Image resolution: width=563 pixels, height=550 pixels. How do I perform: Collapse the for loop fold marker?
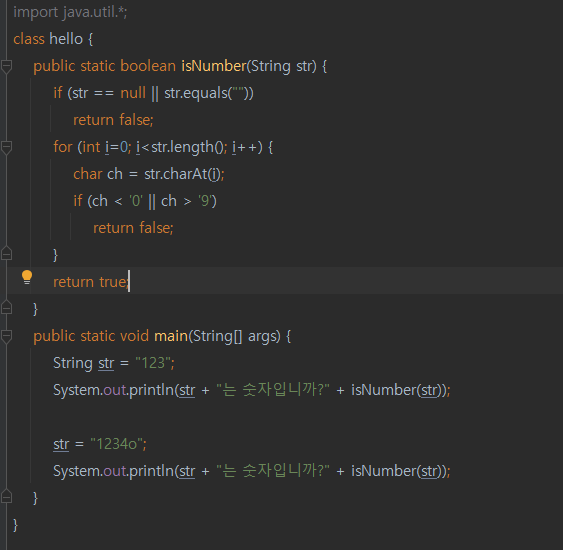tap(6, 147)
